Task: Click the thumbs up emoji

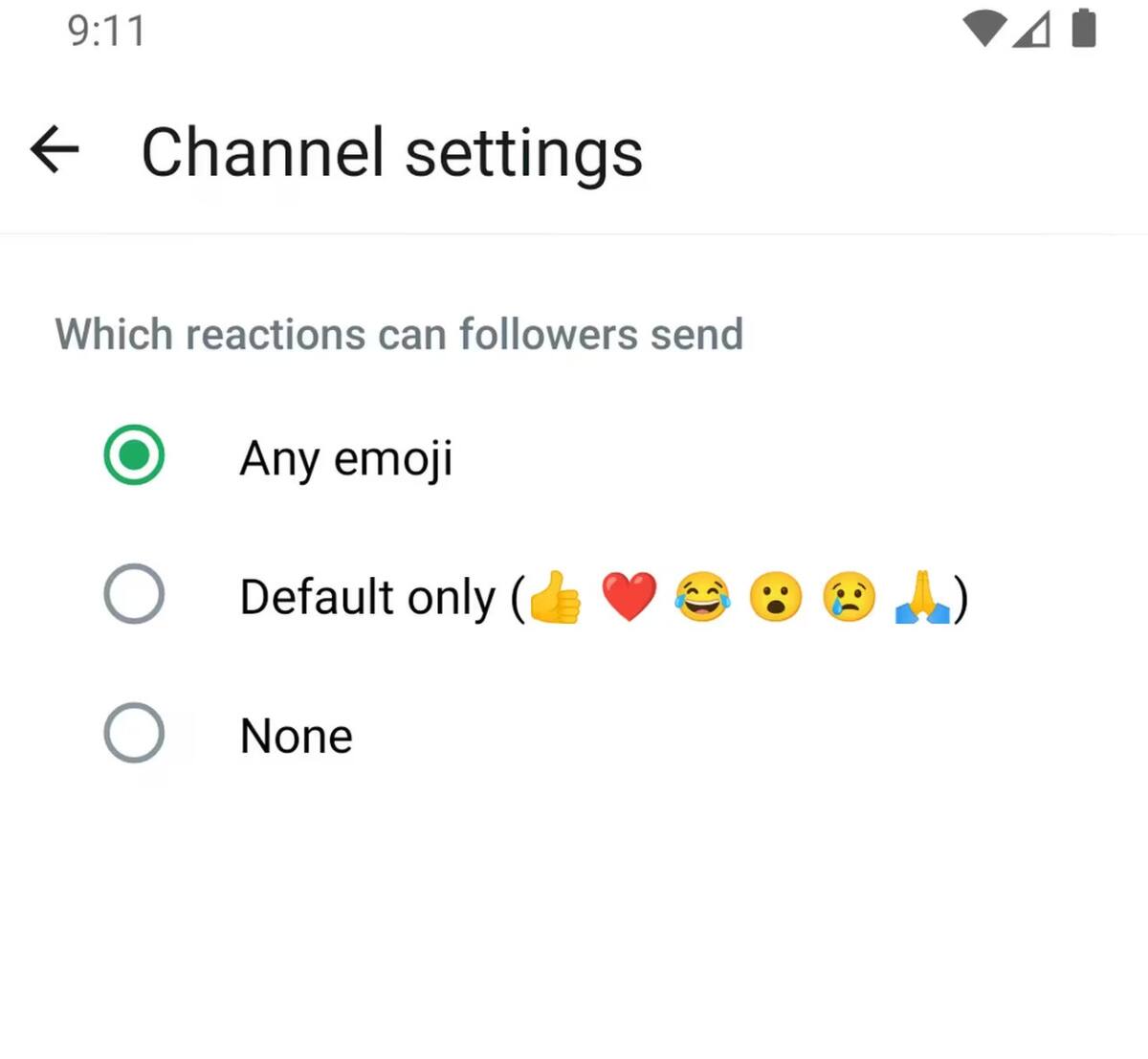Action: pos(555,598)
